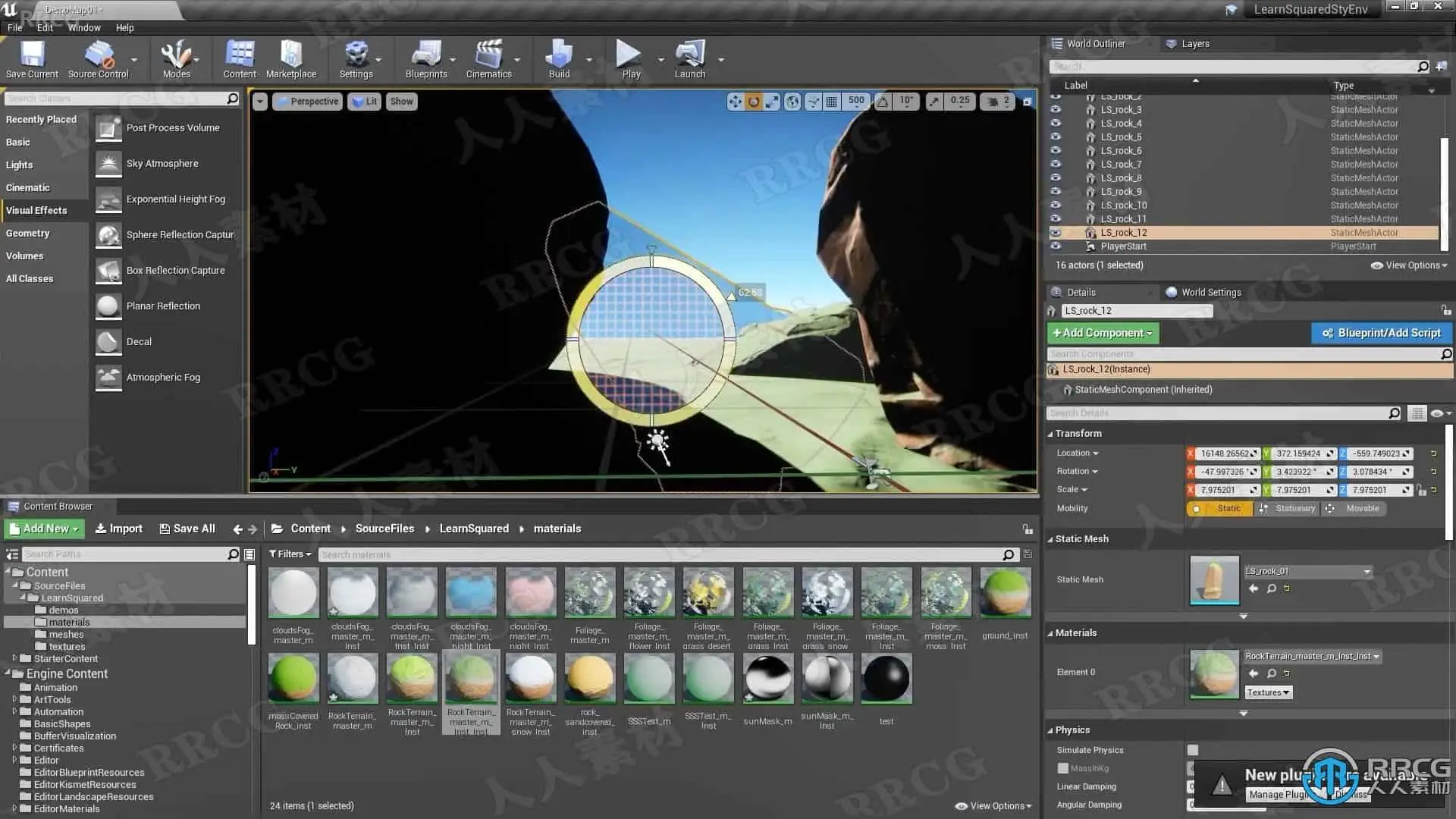Image resolution: width=1456 pixels, height=819 pixels.
Task: Select the rock_sandcovered_inst material thumbnail
Action: point(590,679)
